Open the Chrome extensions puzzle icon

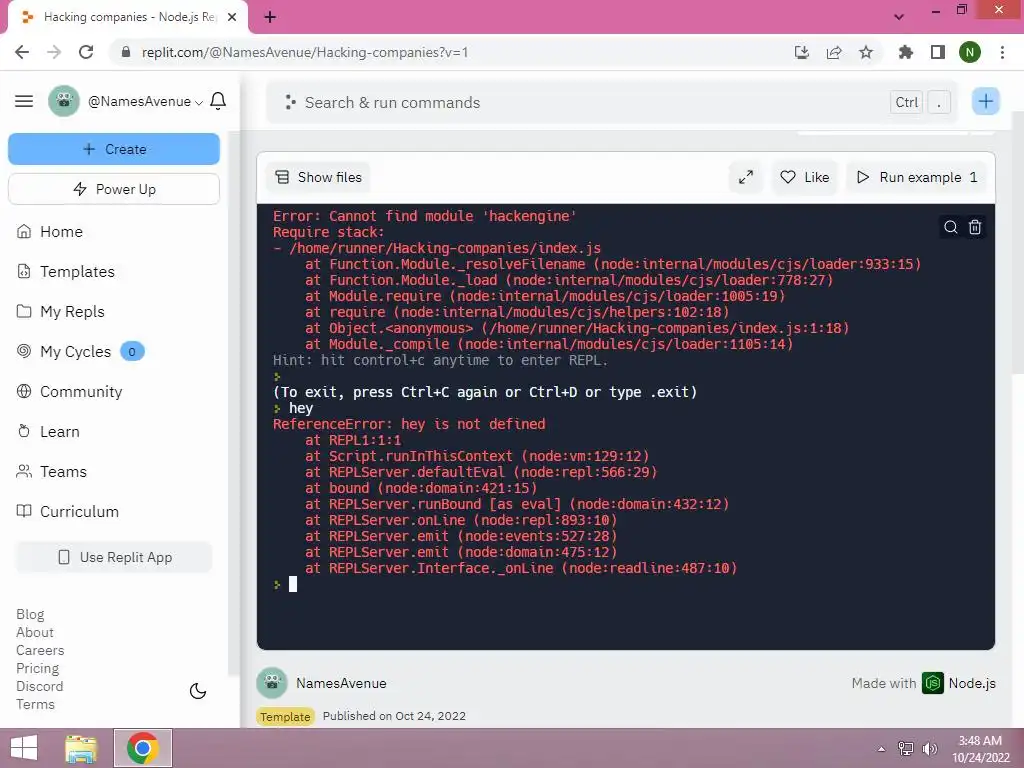(905, 52)
